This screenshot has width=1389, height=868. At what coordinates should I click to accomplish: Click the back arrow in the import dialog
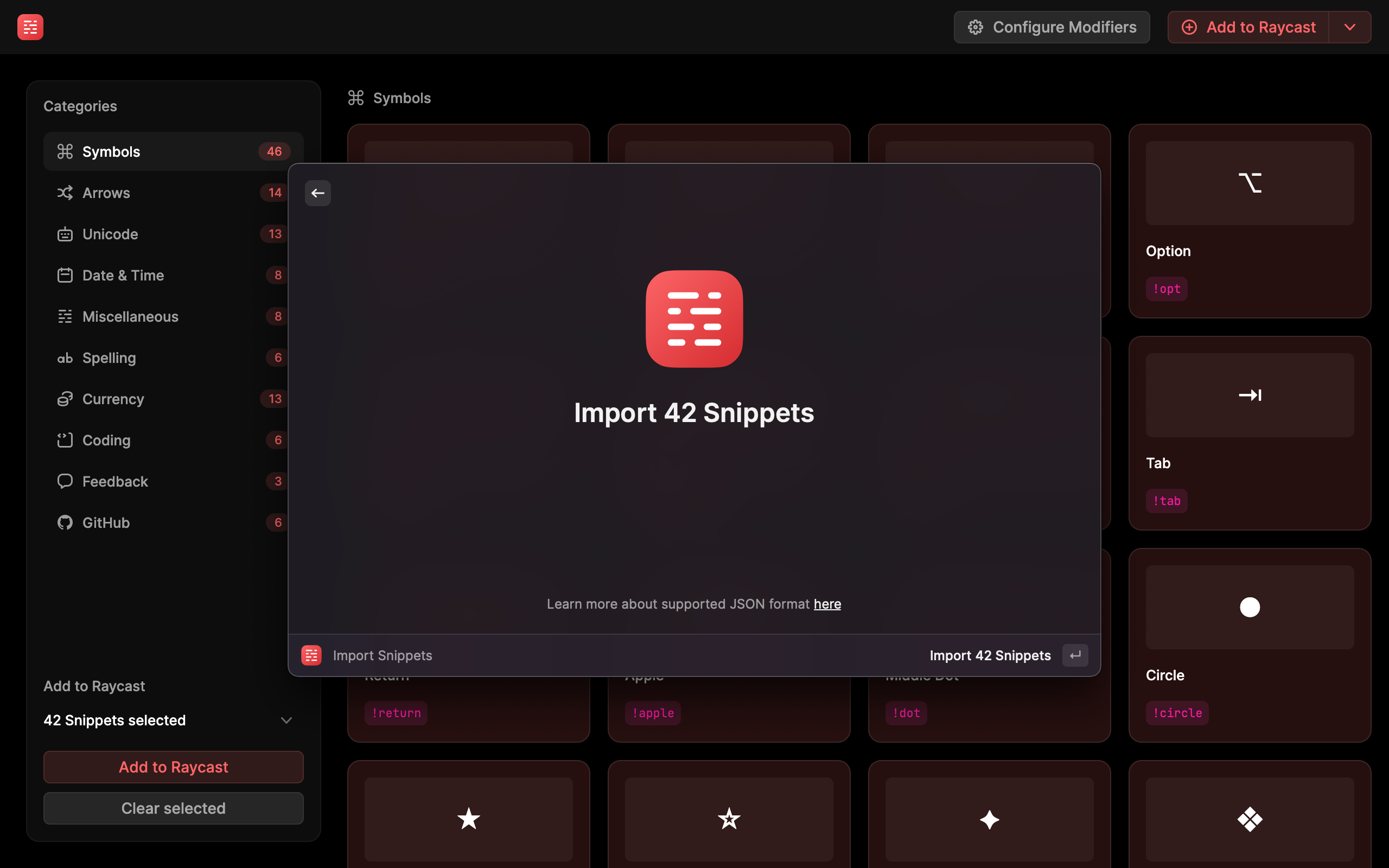(x=318, y=193)
